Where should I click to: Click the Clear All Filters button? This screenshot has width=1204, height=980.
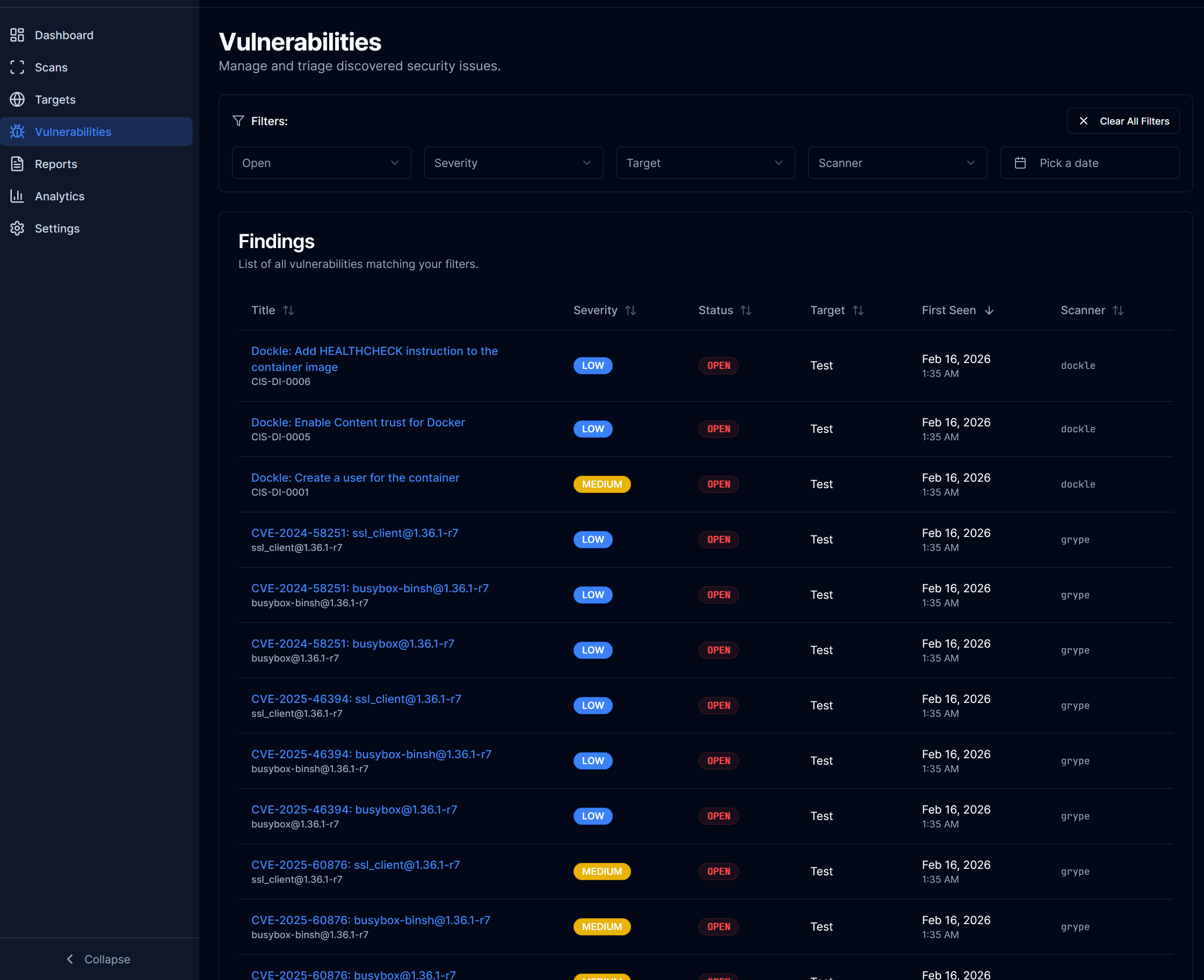point(1123,121)
